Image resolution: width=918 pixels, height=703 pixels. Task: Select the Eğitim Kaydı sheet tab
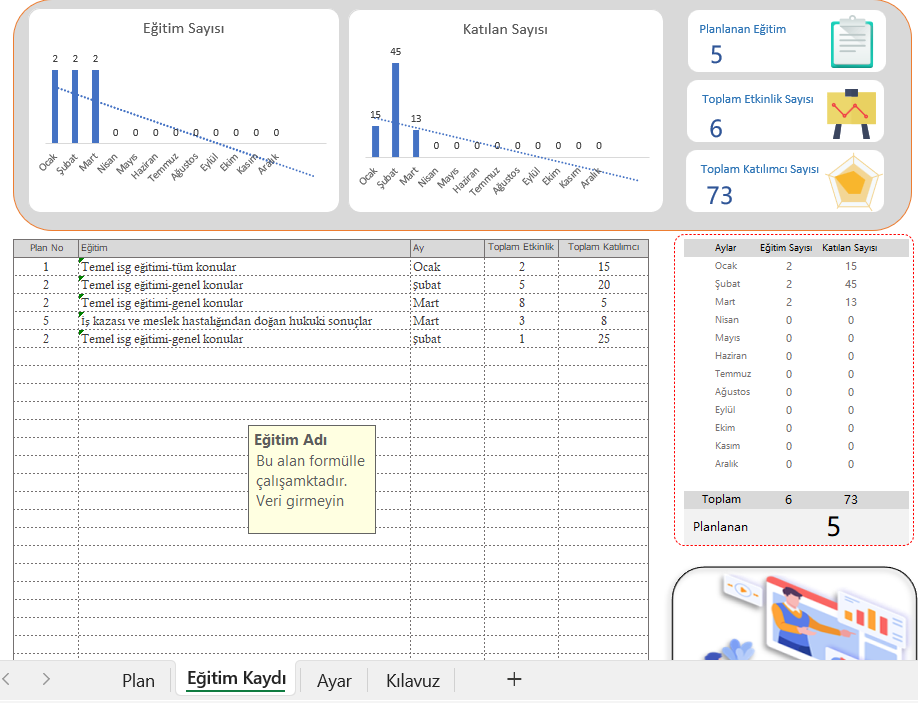(x=236, y=678)
